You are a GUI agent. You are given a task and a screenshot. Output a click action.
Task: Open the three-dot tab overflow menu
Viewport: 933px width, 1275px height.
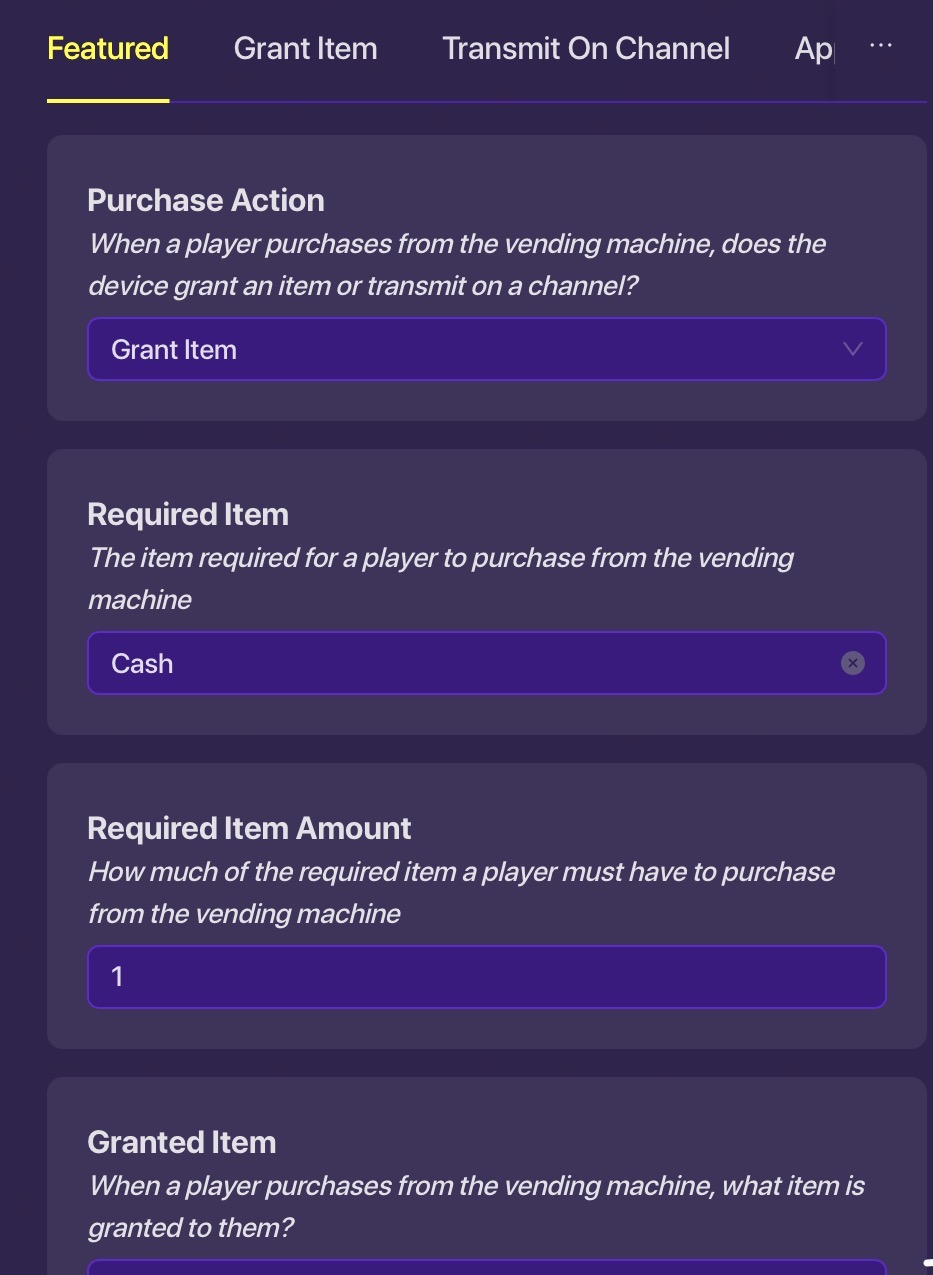[880, 46]
